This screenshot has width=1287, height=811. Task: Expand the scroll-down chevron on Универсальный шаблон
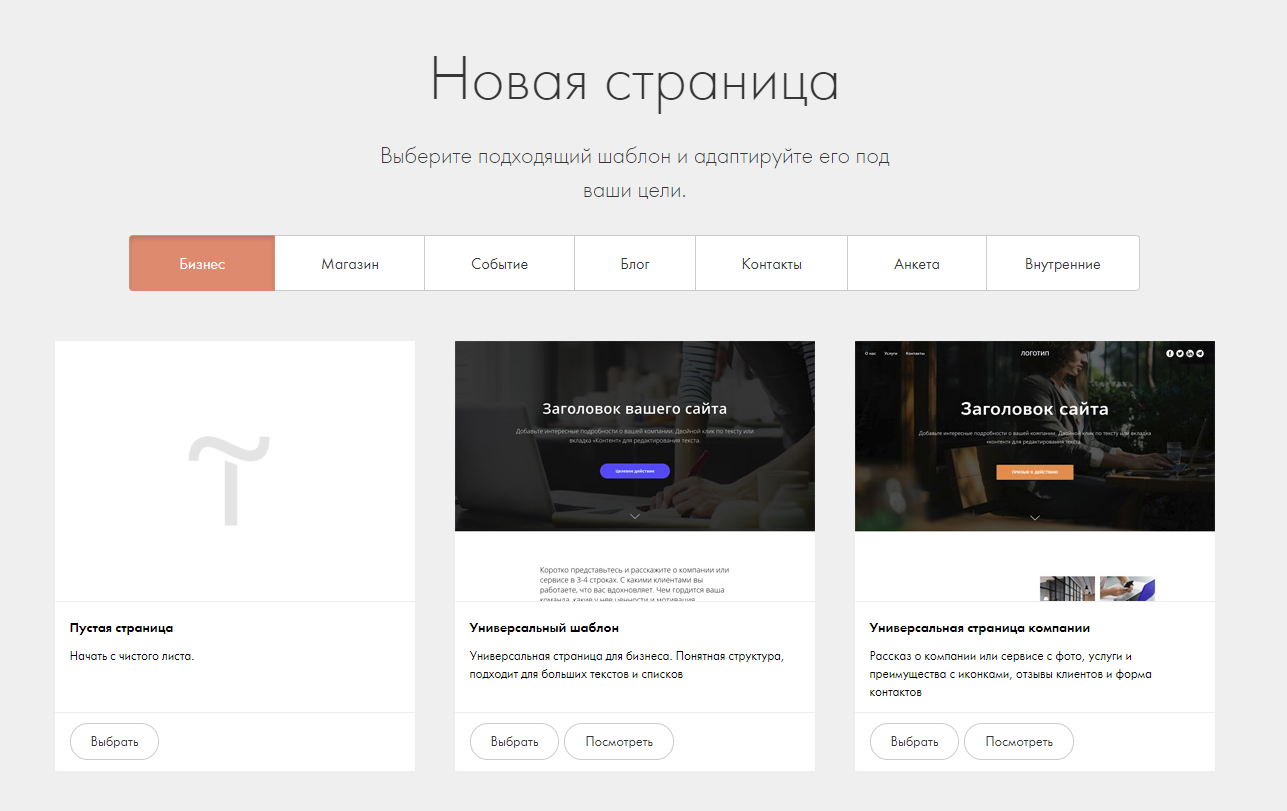[x=634, y=515]
